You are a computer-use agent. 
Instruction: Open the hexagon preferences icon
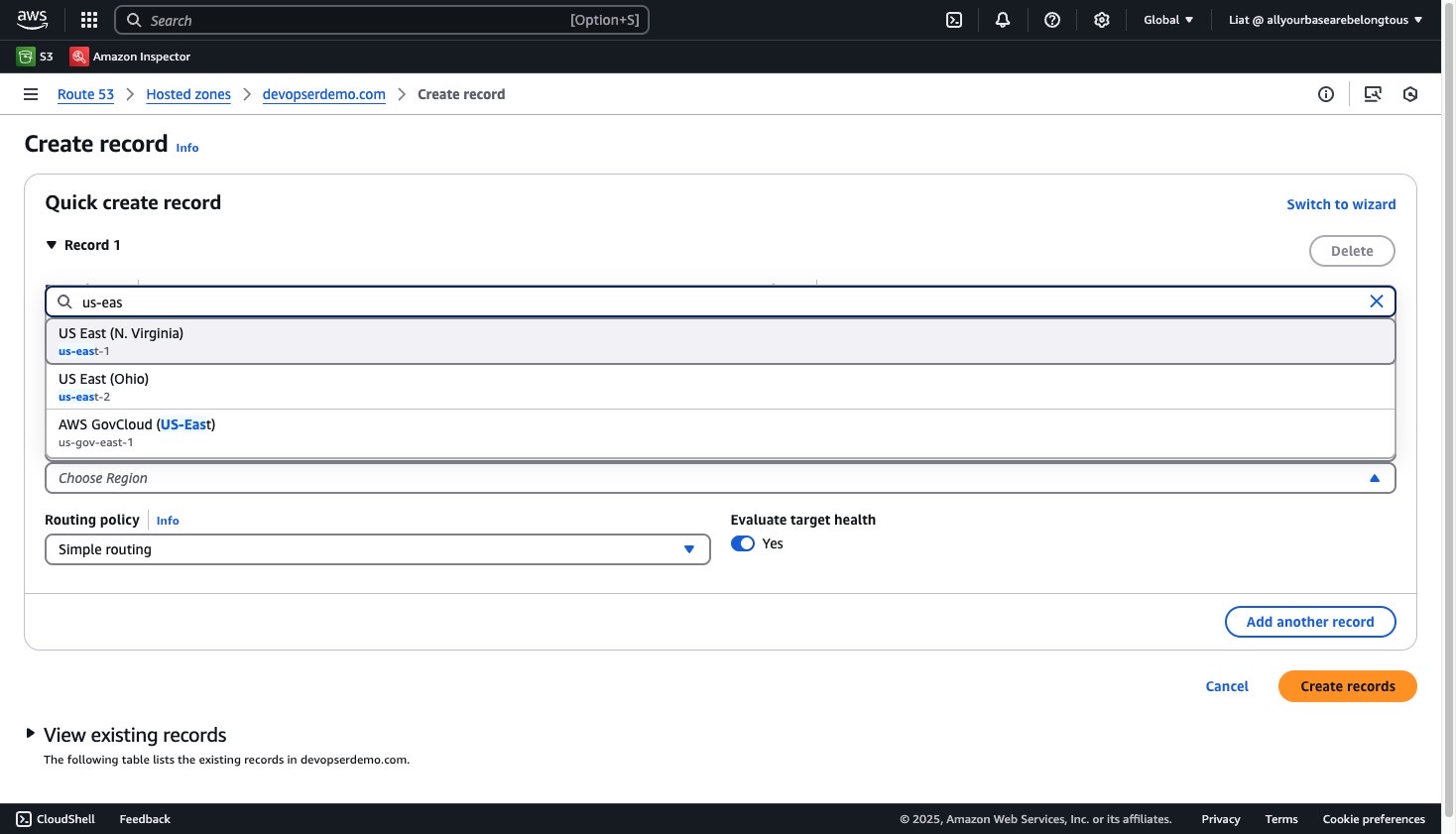click(x=1410, y=94)
